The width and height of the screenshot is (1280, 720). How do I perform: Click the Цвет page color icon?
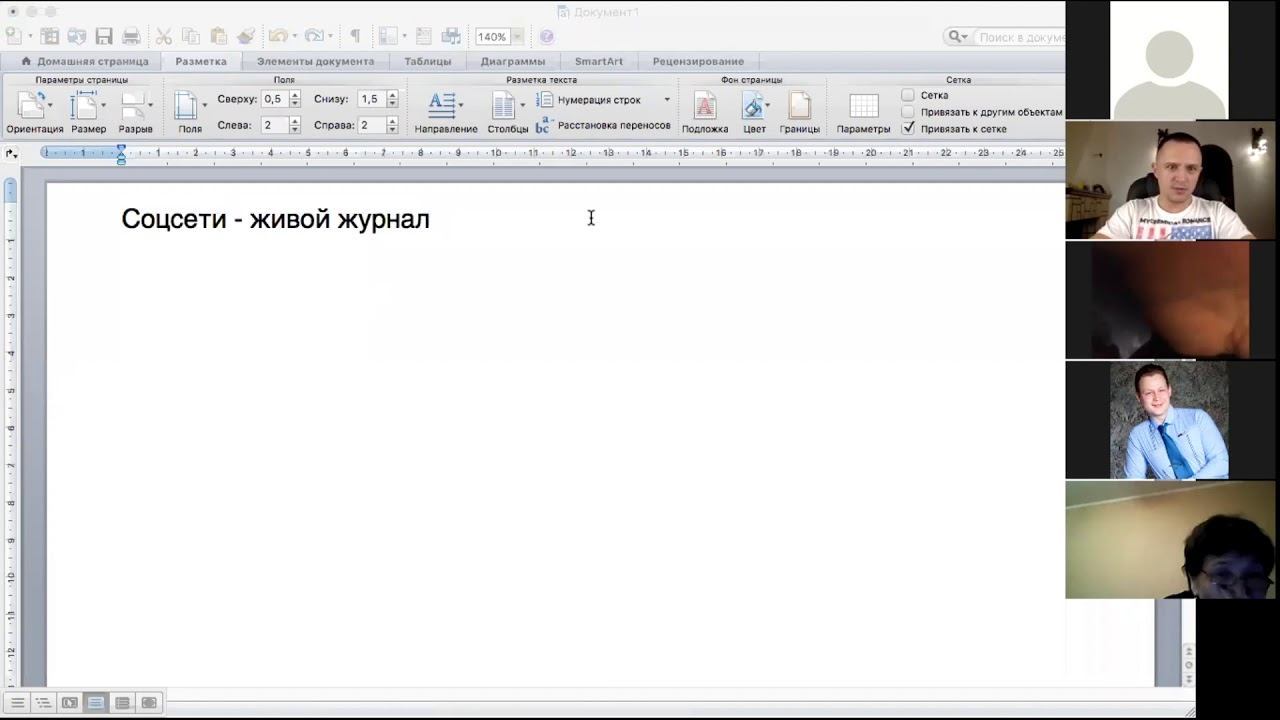(753, 105)
